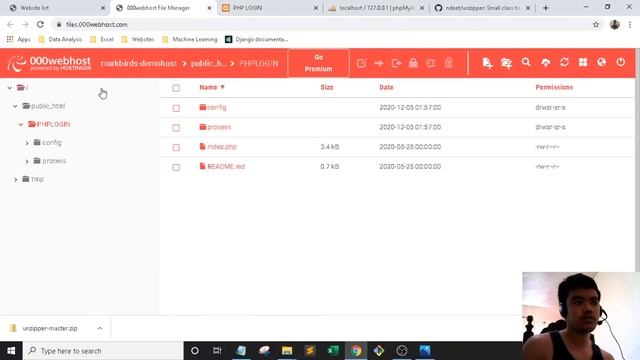The height and width of the screenshot is (360, 640).
Task: Expand the process tree node
Action: [x=27, y=161]
